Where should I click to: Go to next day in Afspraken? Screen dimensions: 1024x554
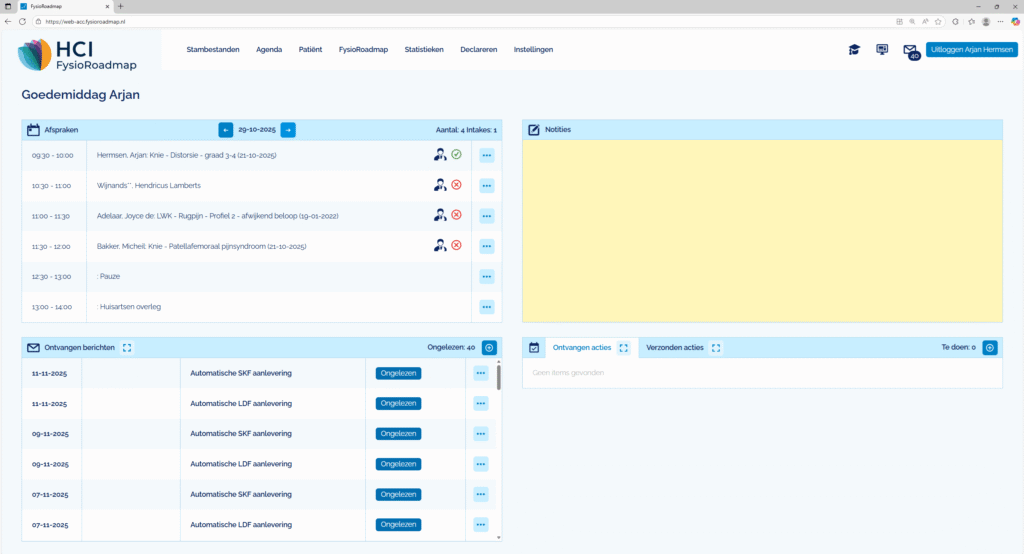(x=288, y=130)
